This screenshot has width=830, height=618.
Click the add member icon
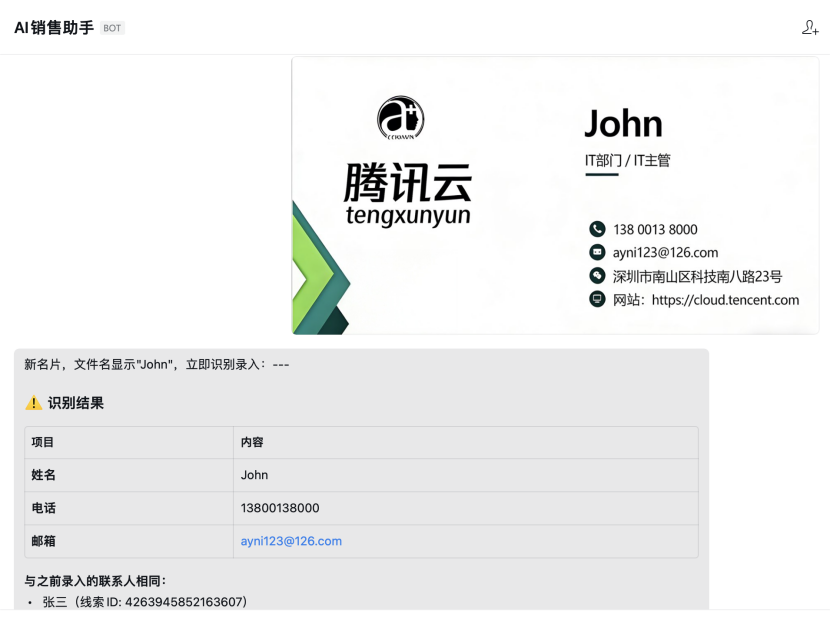[x=809, y=27]
